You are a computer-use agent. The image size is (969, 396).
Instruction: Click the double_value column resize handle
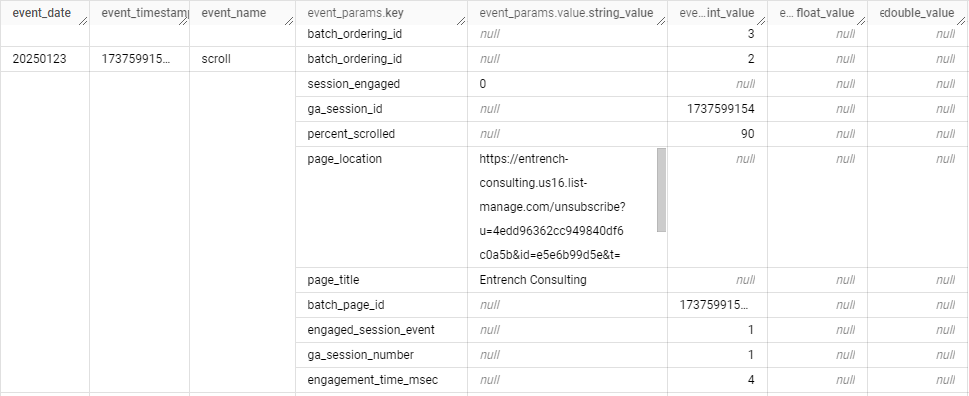tap(962, 21)
